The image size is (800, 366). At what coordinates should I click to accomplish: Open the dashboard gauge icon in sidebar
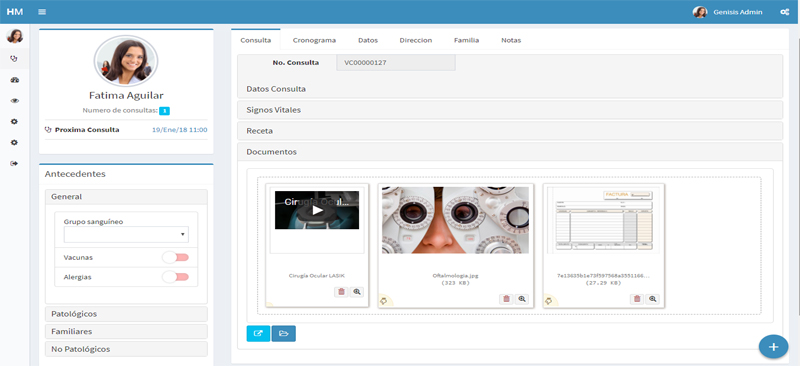(x=14, y=80)
